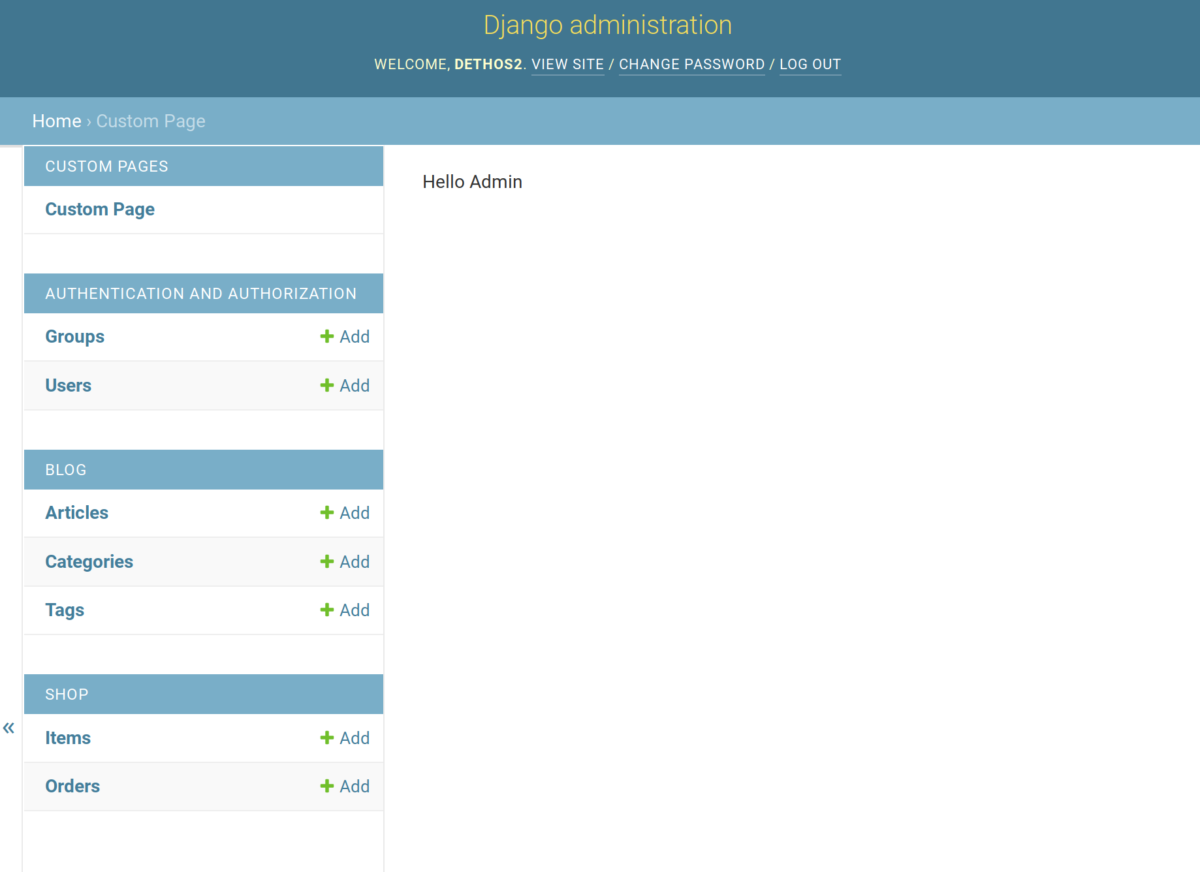The height and width of the screenshot is (872, 1200).
Task: Select Users in the Authentication section
Action: coord(68,385)
